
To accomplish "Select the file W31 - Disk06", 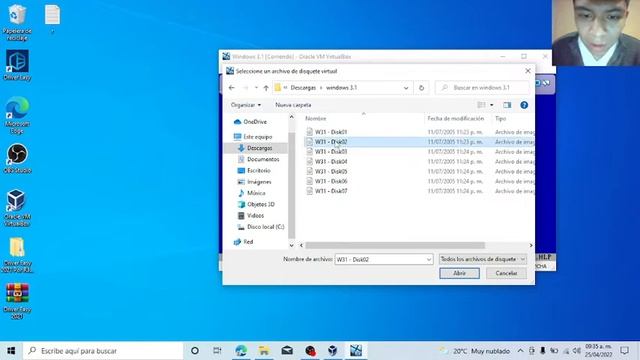I will pyautogui.click(x=331, y=181).
